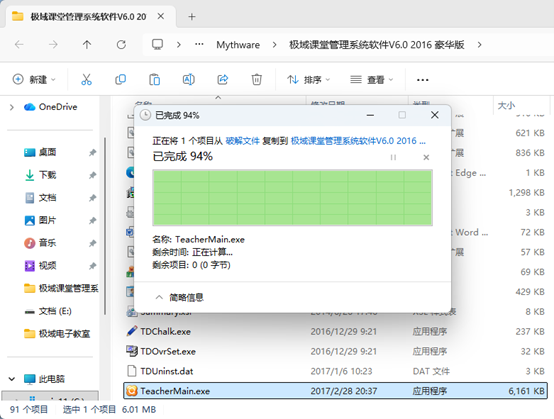The width and height of the screenshot is (554, 419).
Task: Expand chevron after Mythware breadcrumb
Action: coord(274,45)
